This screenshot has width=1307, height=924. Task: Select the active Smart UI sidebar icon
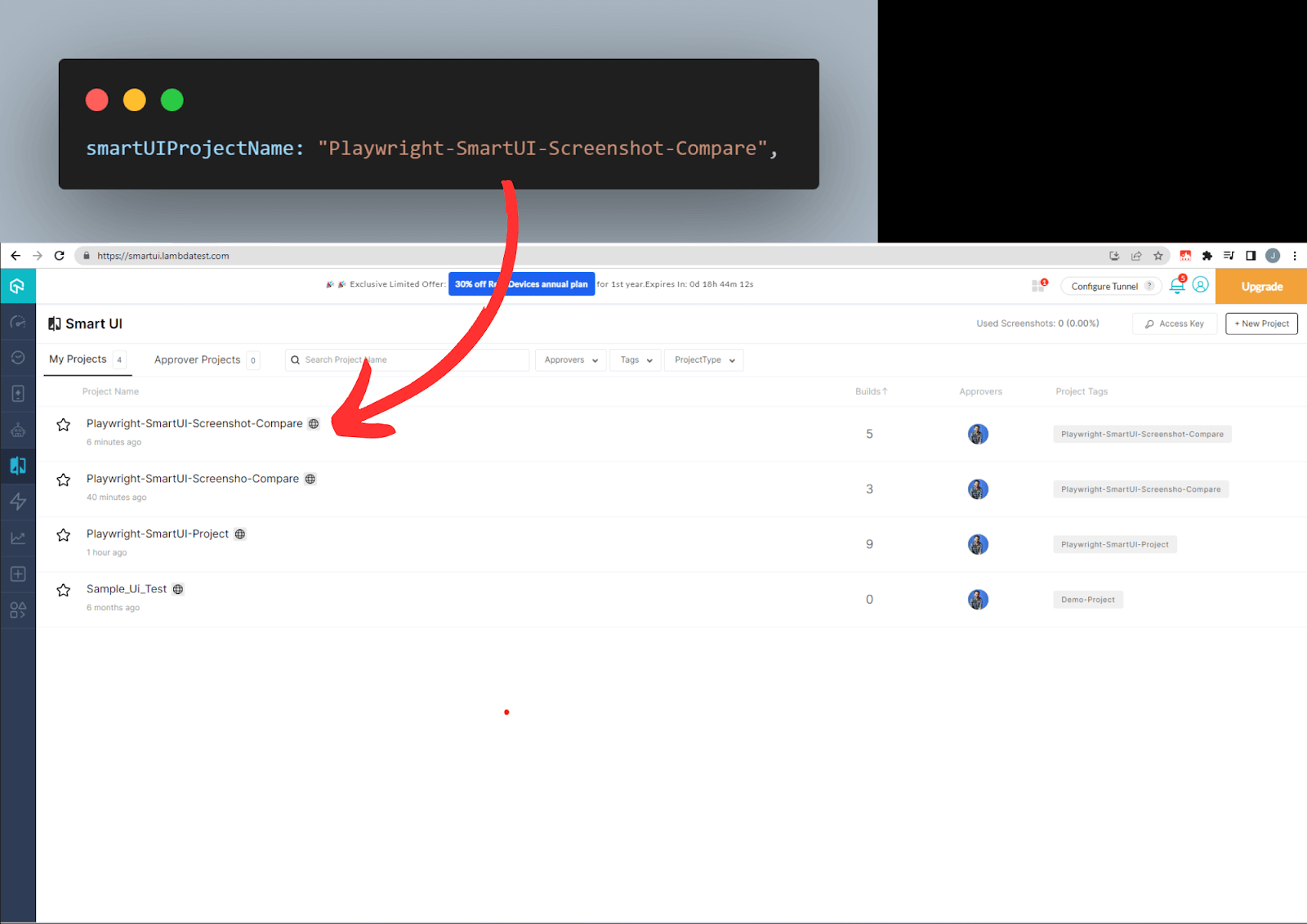17,466
